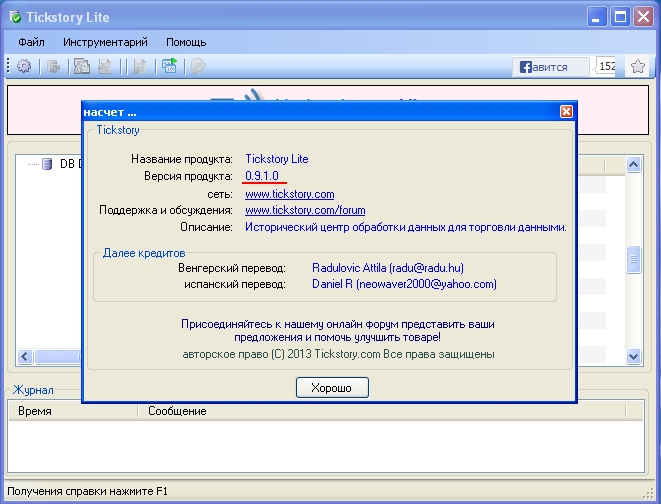The height and width of the screenshot is (504, 661).
Task: Click the Сообщение column header
Action: tap(382, 411)
